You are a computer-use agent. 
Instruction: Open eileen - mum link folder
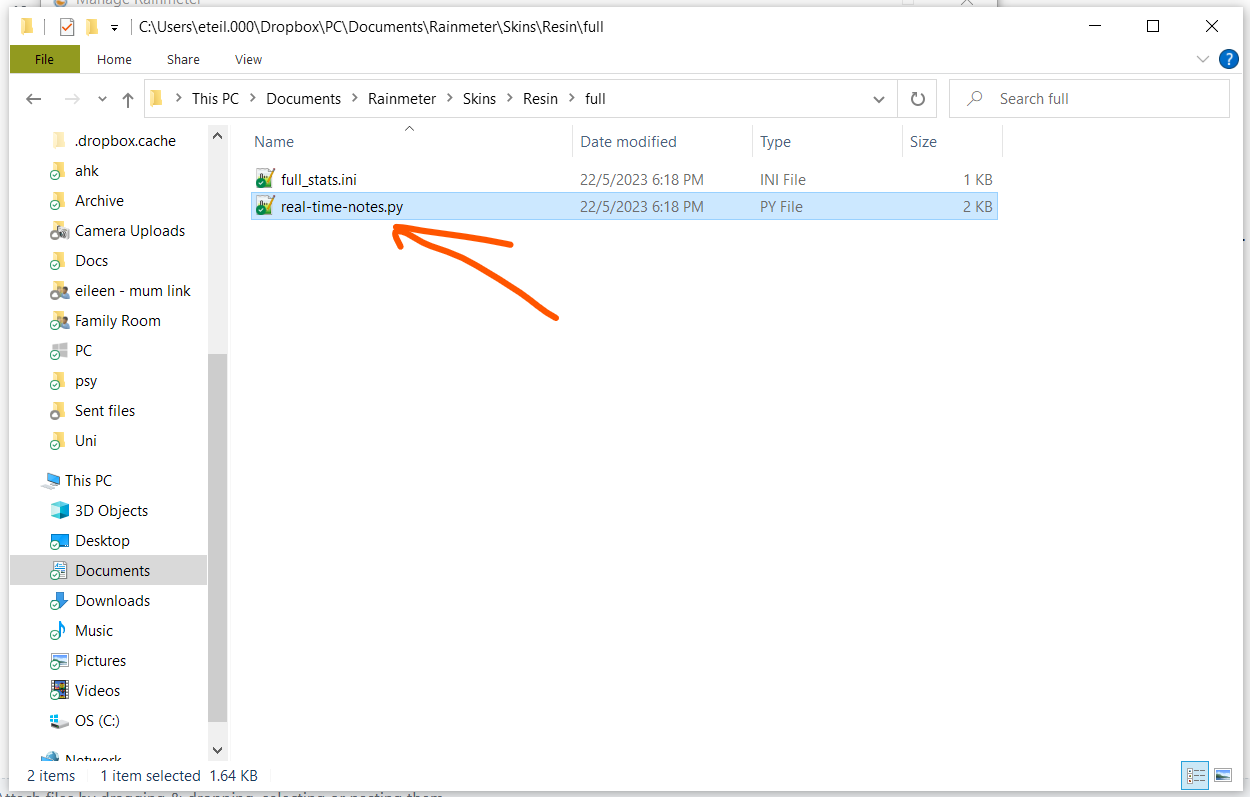[132, 291]
